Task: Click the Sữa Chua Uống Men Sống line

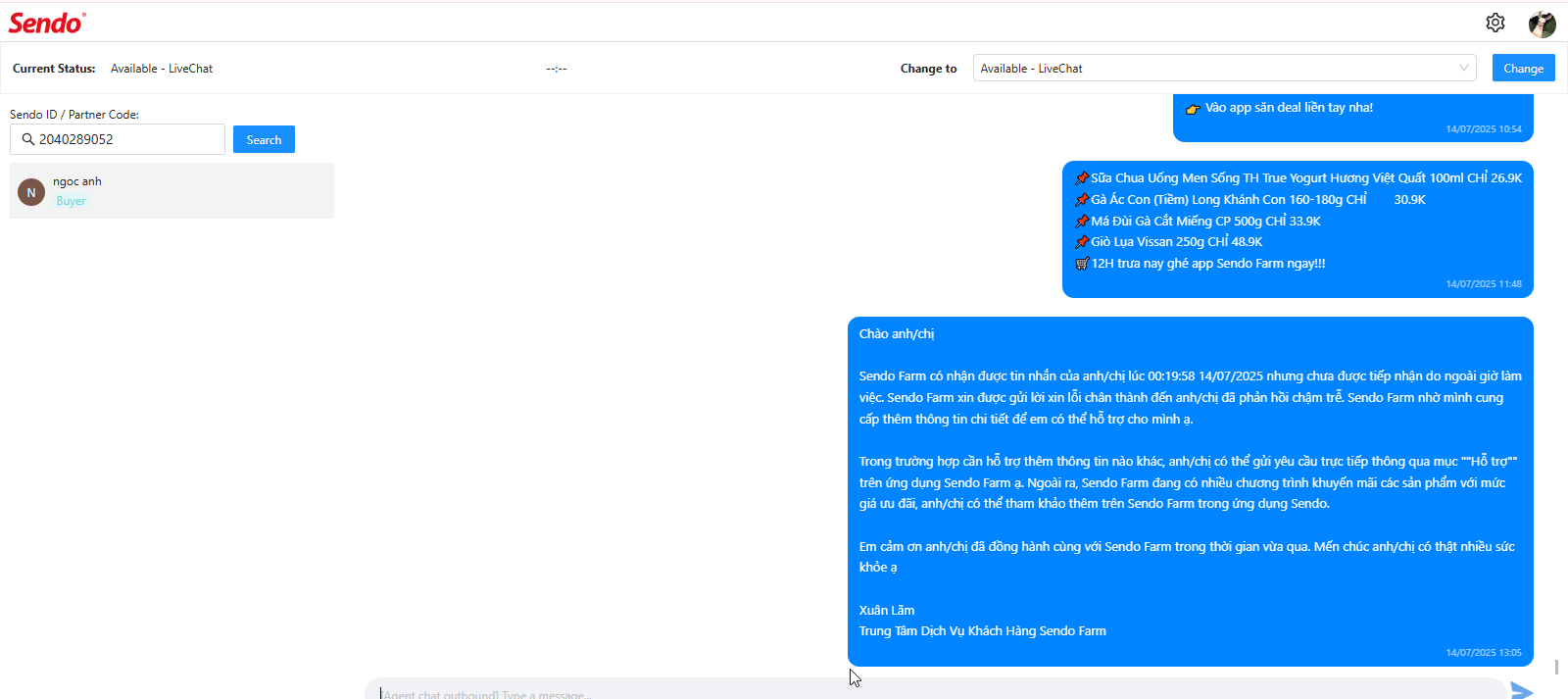Action: [x=1306, y=178]
